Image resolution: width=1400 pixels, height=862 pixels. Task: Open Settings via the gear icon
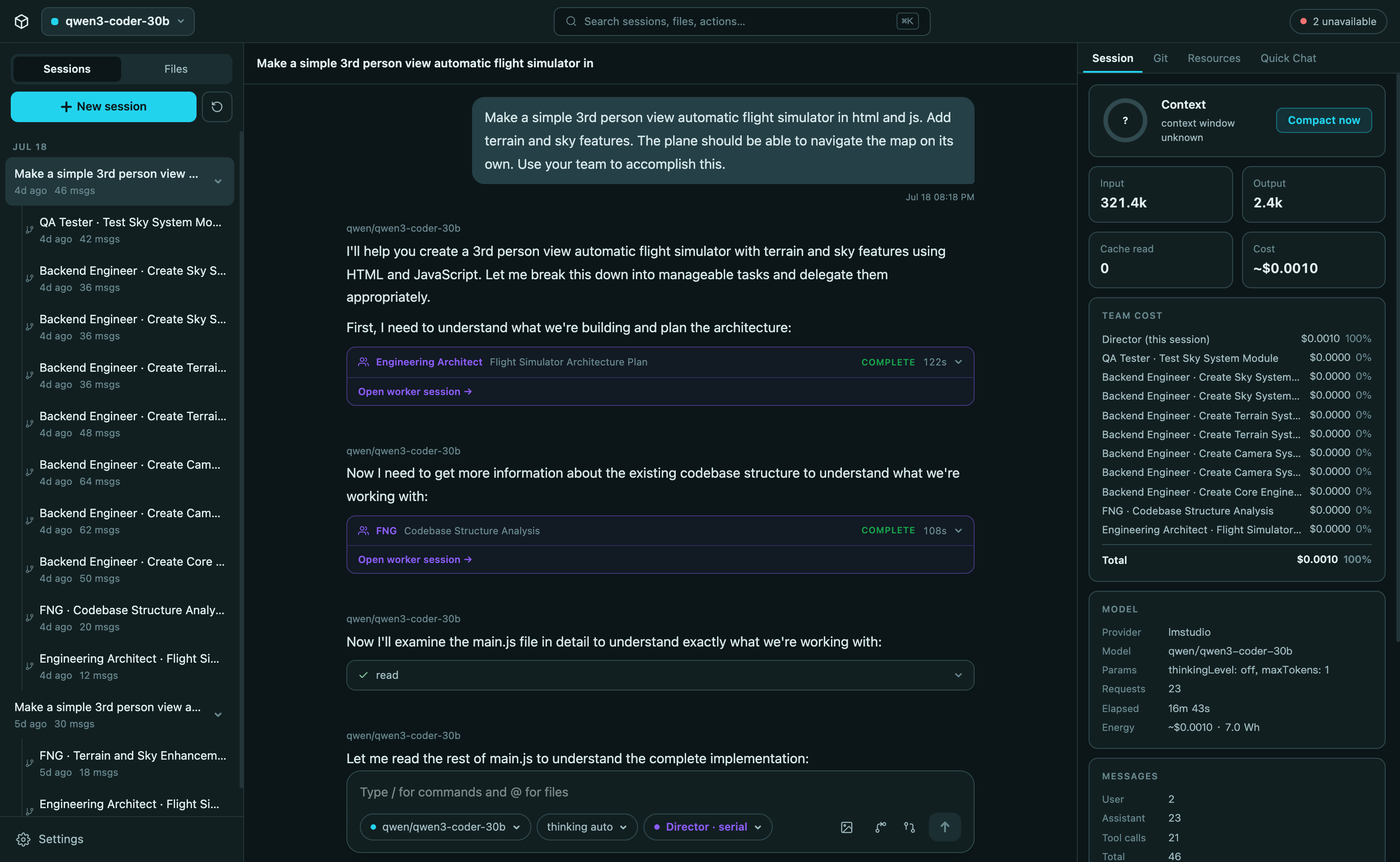pos(23,839)
